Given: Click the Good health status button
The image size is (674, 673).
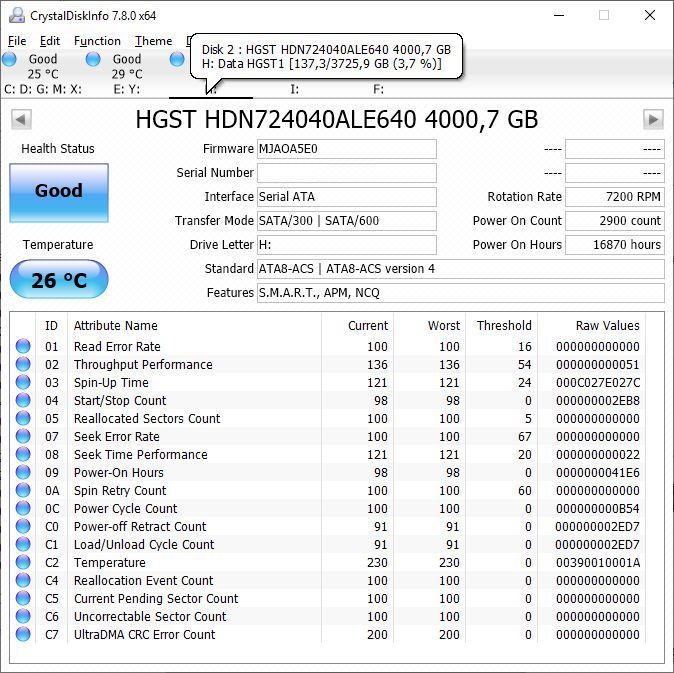Looking at the screenshot, I should [x=59, y=193].
